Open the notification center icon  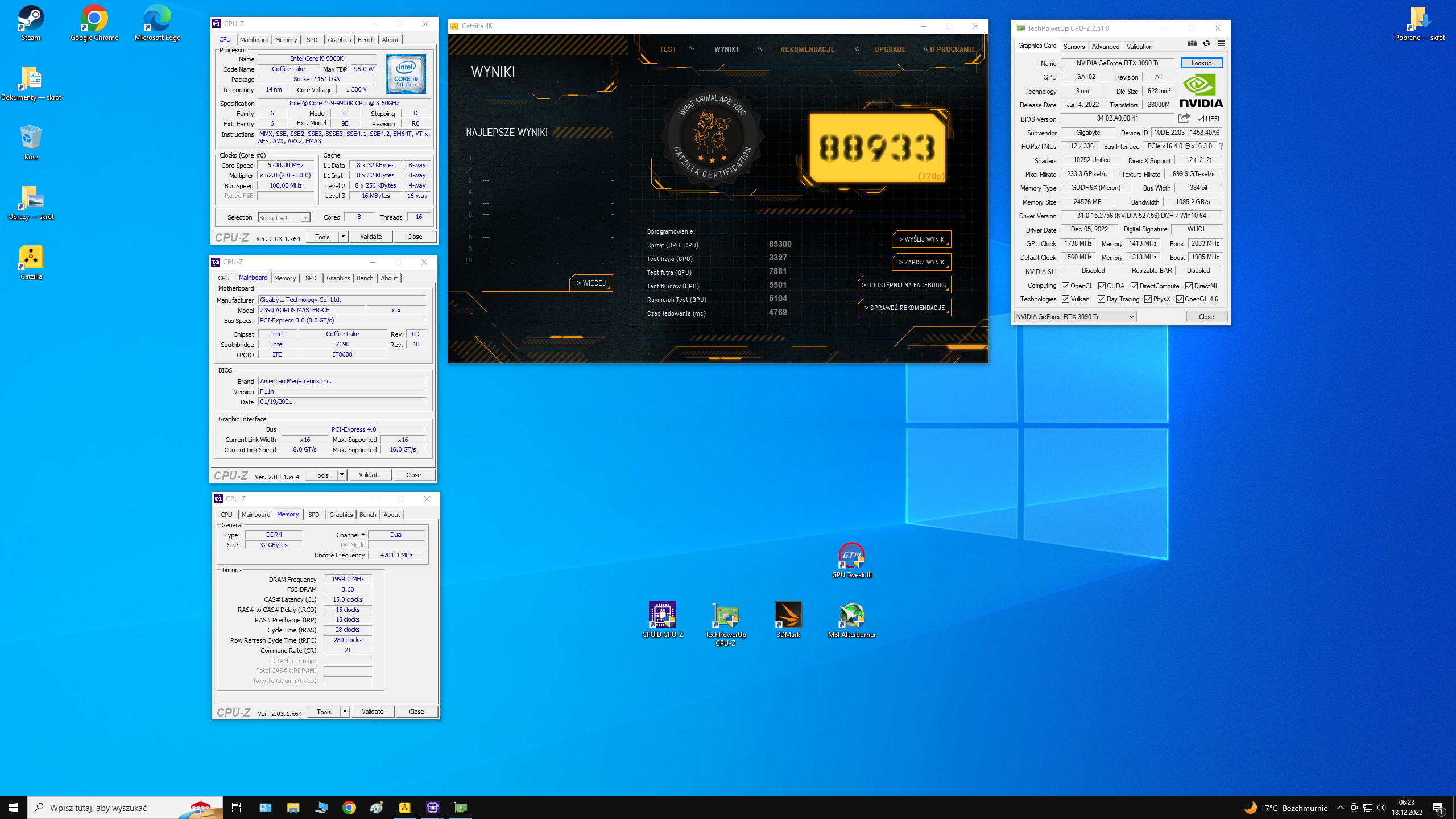tap(1438, 808)
